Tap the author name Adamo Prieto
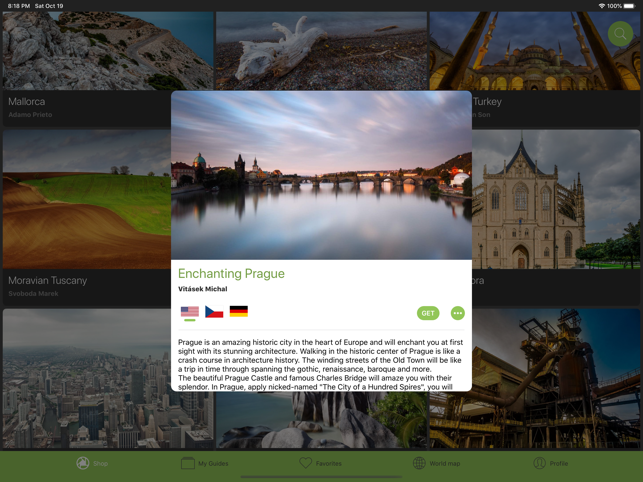This screenshot has height=482, width=643. [x=30, y=115]
